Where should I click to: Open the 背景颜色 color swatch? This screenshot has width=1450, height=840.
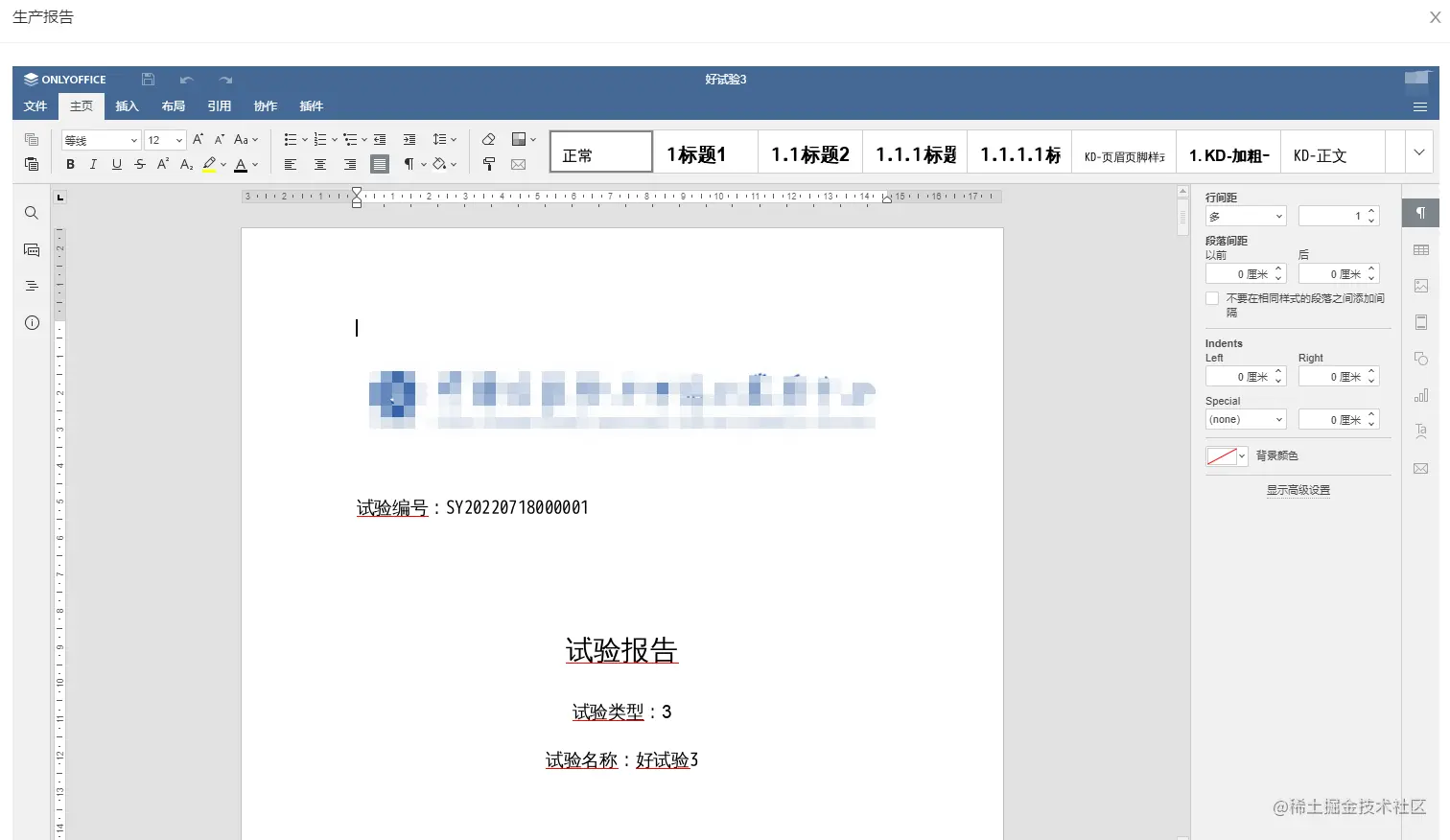[x=1225, y=455]
